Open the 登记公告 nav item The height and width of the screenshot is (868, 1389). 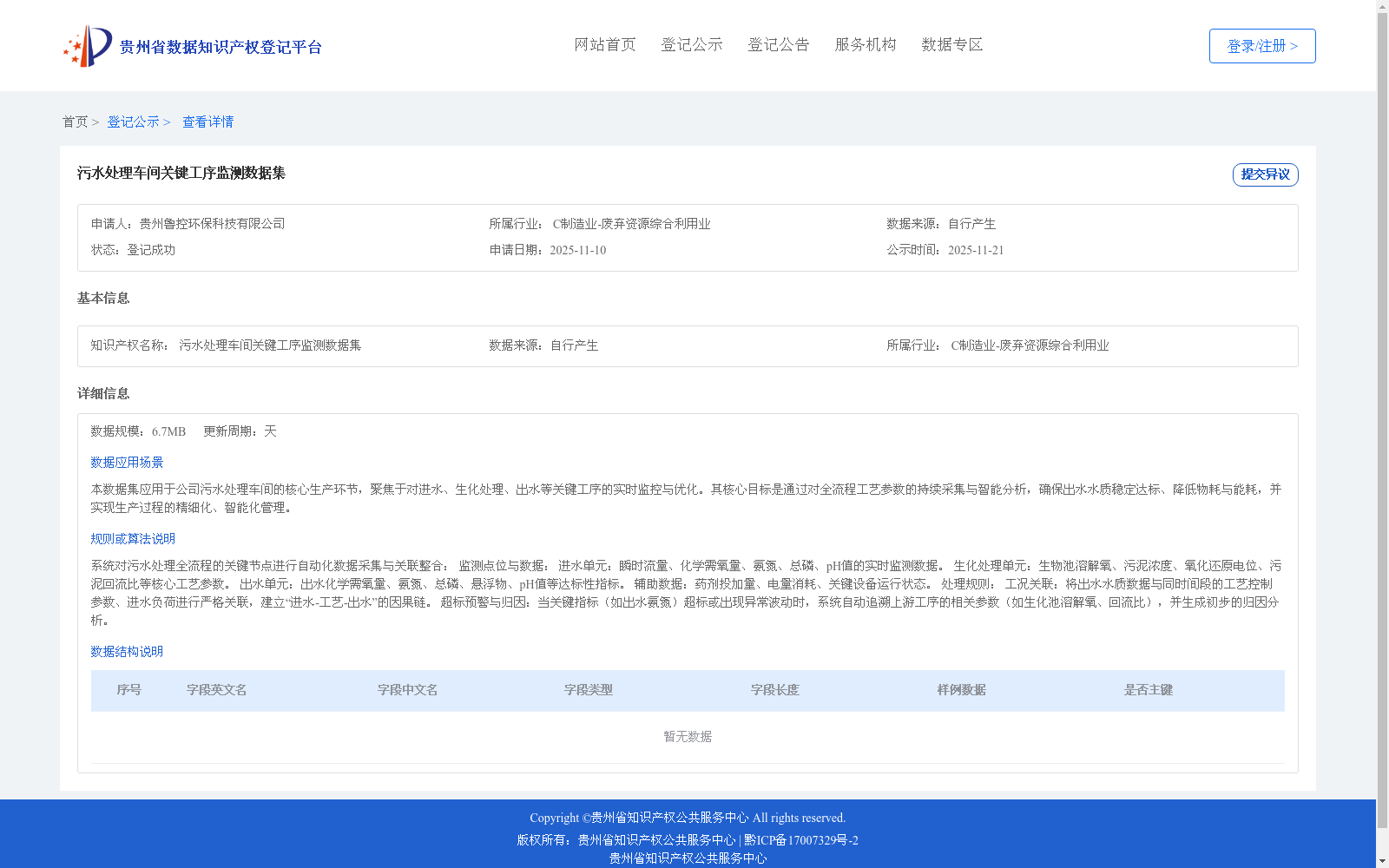click(779, 44)
